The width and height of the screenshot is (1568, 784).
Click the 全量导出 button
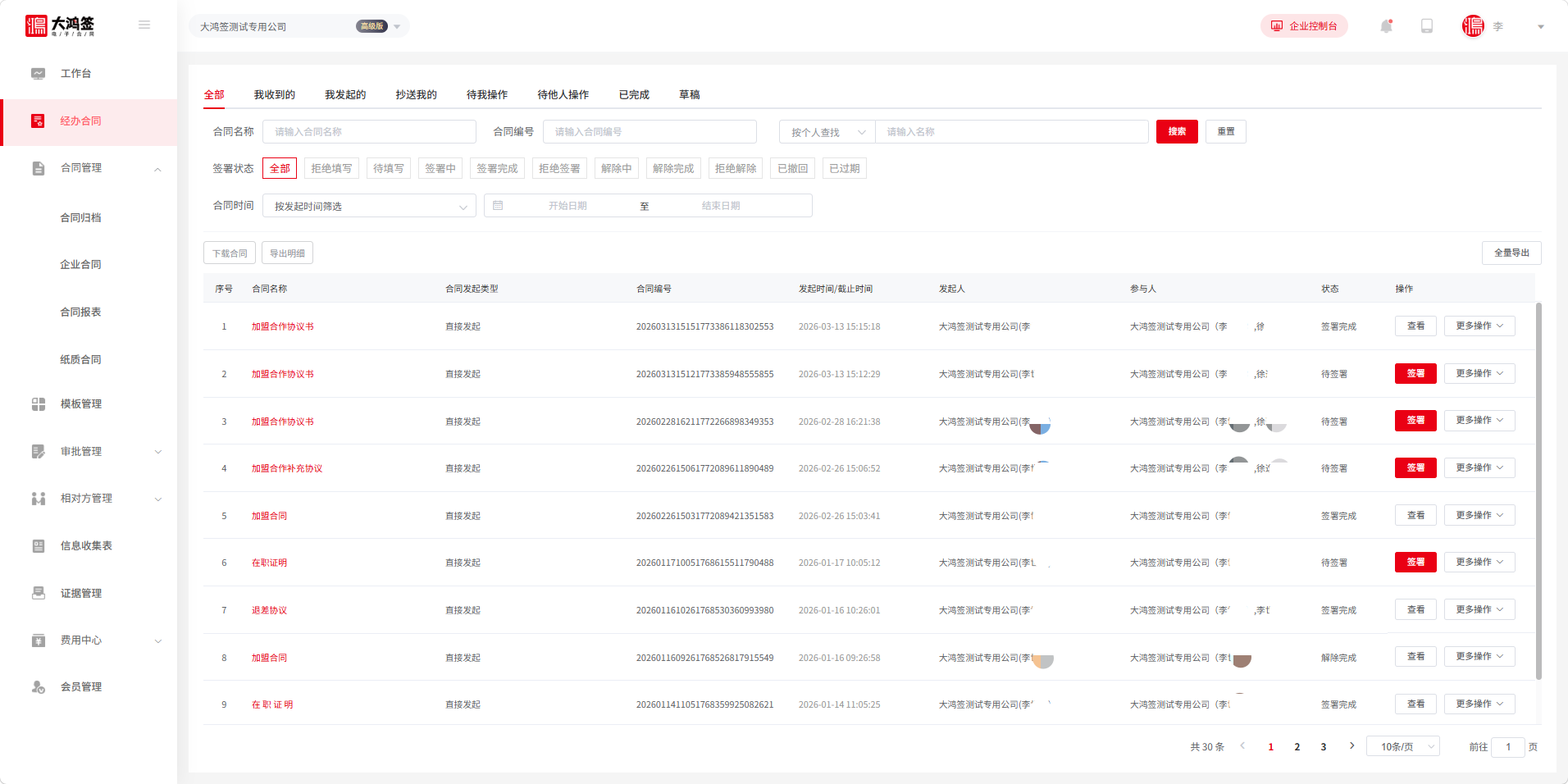coord(1511,253)
